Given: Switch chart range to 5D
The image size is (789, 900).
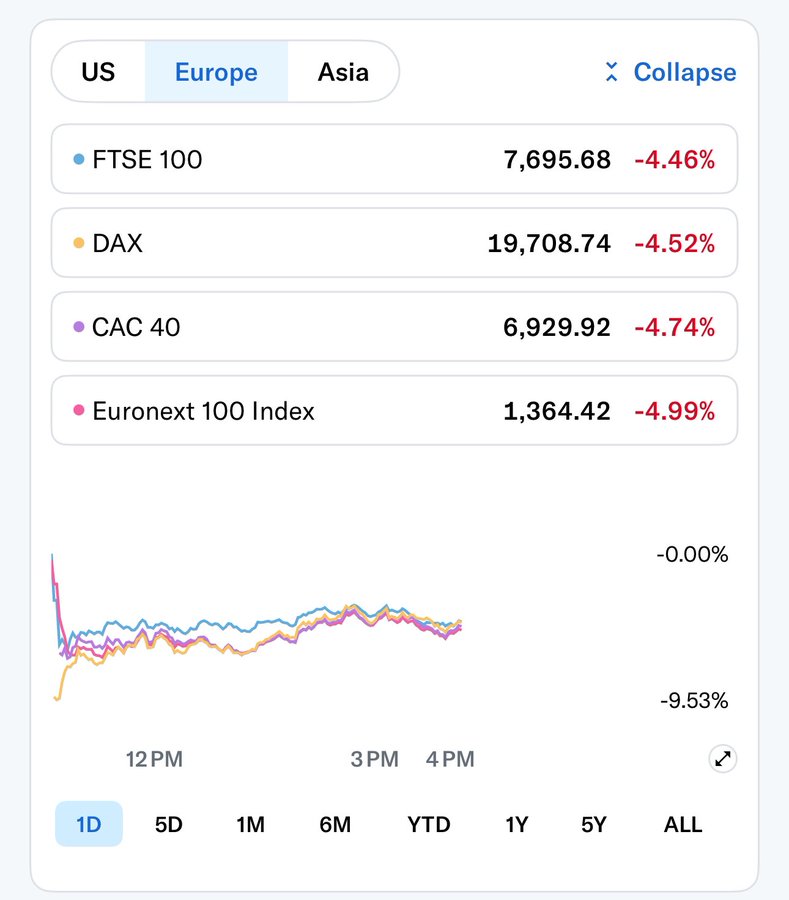Looking at the screenshot, I should pyautogui.click(x=169, y=825).
